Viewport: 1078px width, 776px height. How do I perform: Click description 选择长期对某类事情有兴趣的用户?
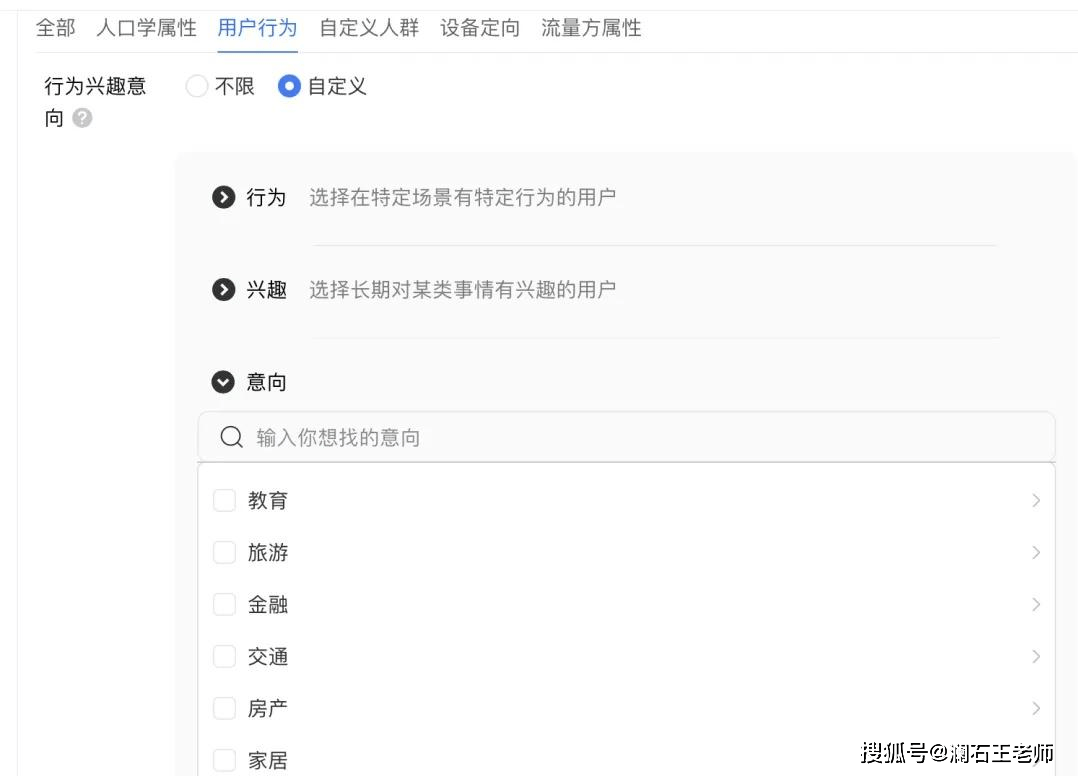(x=463, y=289)
